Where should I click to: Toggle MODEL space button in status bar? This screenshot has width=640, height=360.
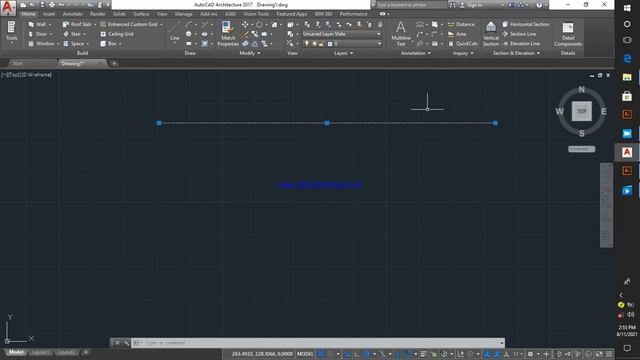pos(305,354)
